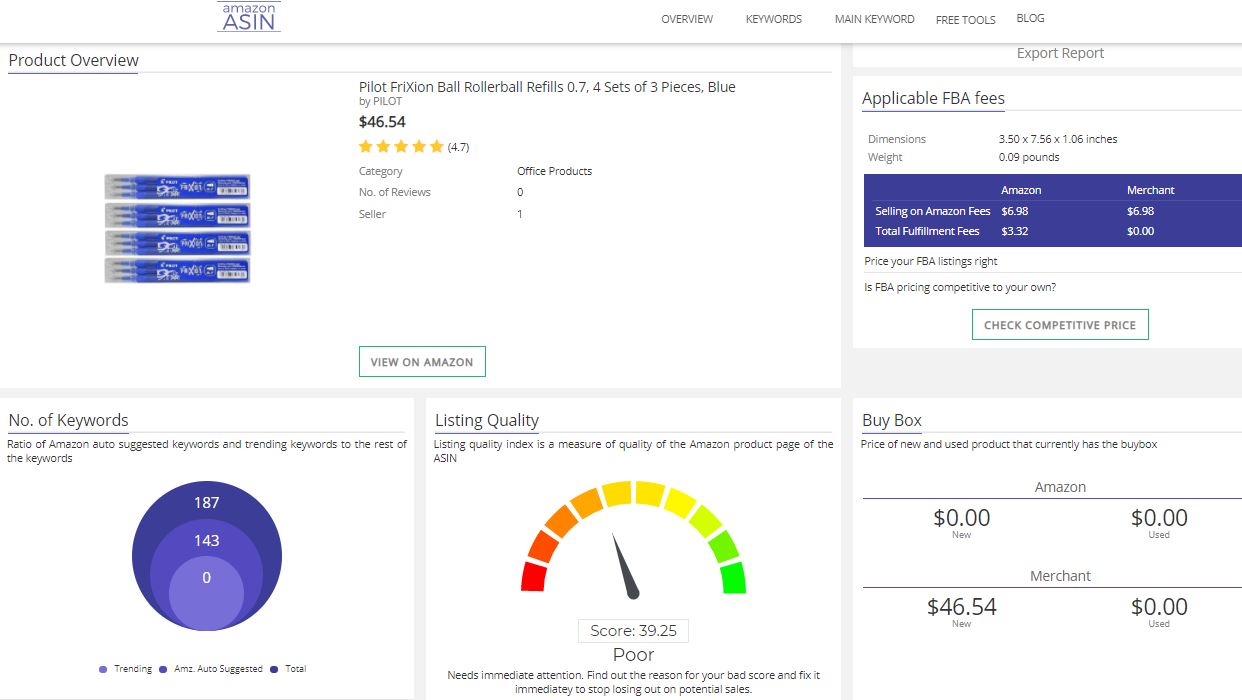Click the dimensions value 3.50 x 7.56 x 1.06 inches
Image resolution: width=1242 pixels, height=700 pixels.
coord(1058,139)
